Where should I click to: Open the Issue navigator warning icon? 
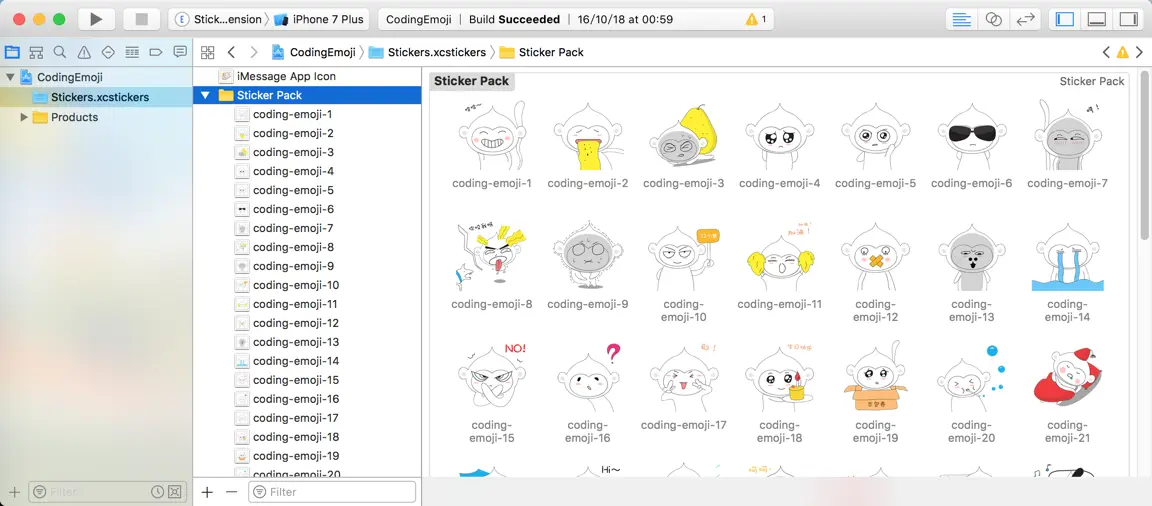point(84,52)
